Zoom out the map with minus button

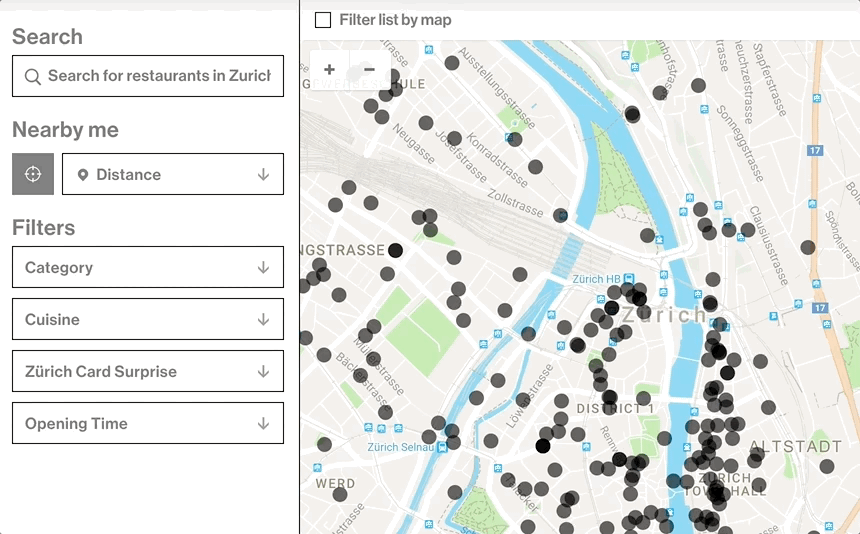[369, 70]
